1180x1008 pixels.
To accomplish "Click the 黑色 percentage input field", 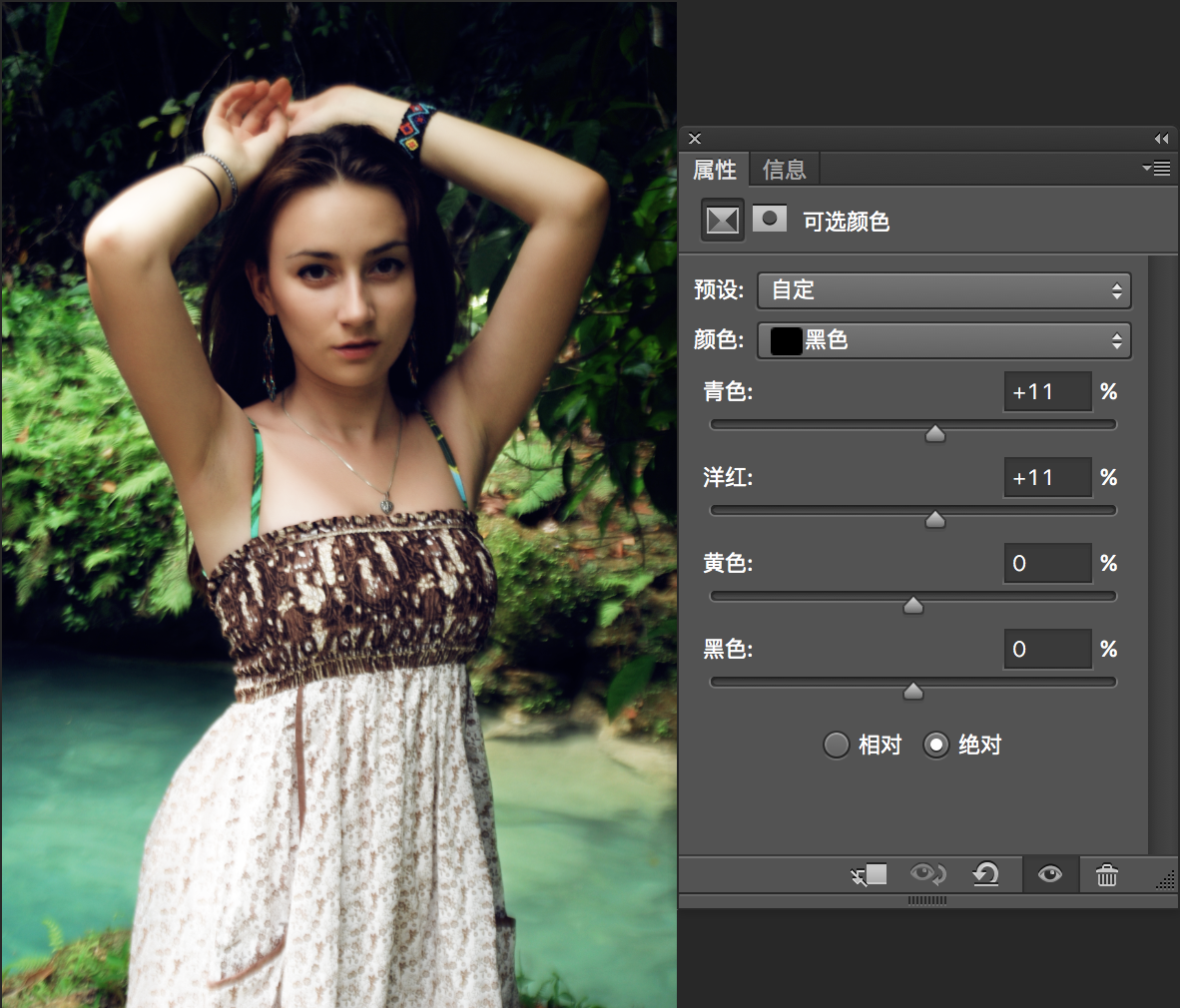I will tap(1047, 649).
